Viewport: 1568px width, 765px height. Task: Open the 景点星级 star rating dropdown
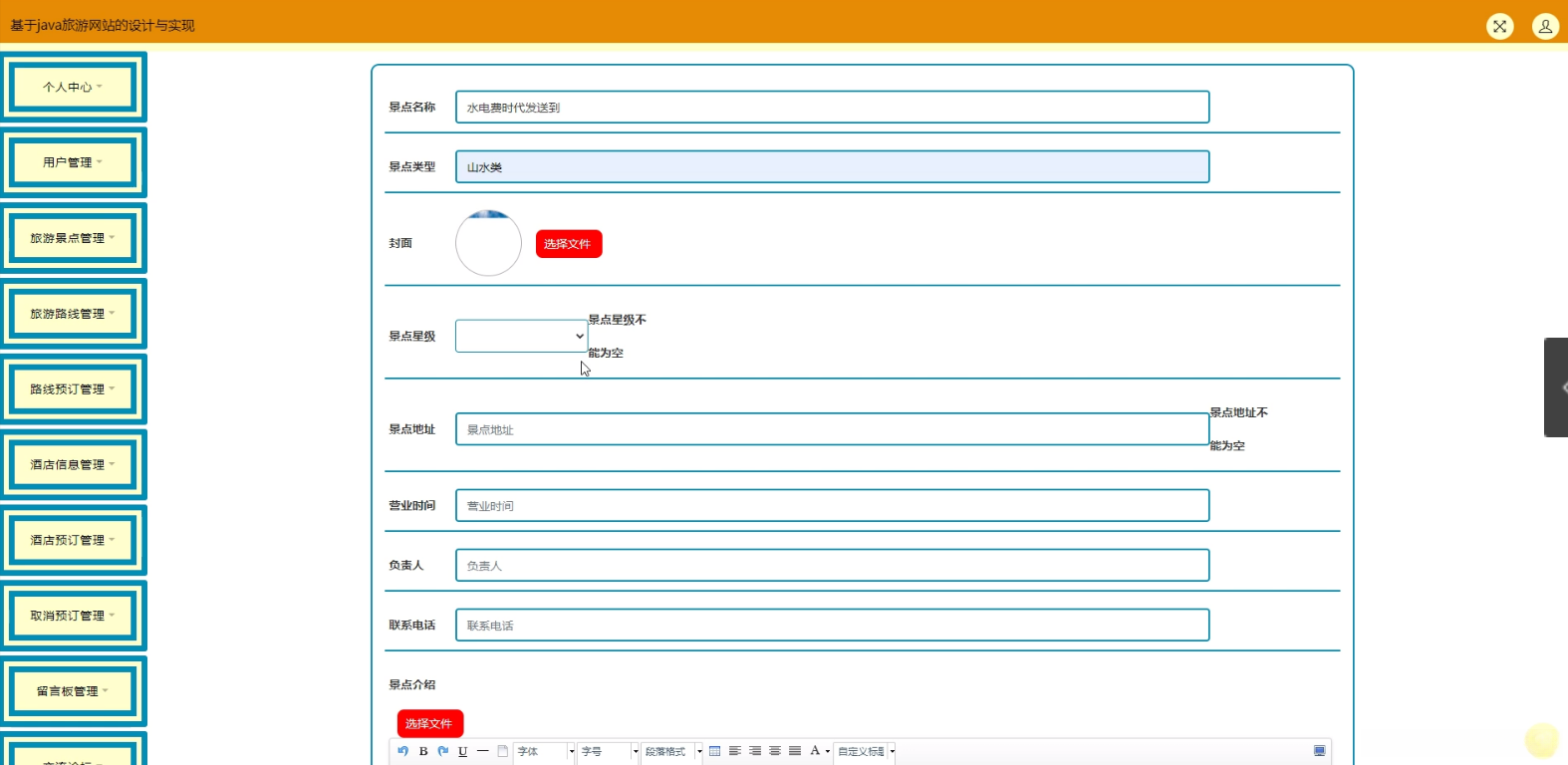(521, 336)
